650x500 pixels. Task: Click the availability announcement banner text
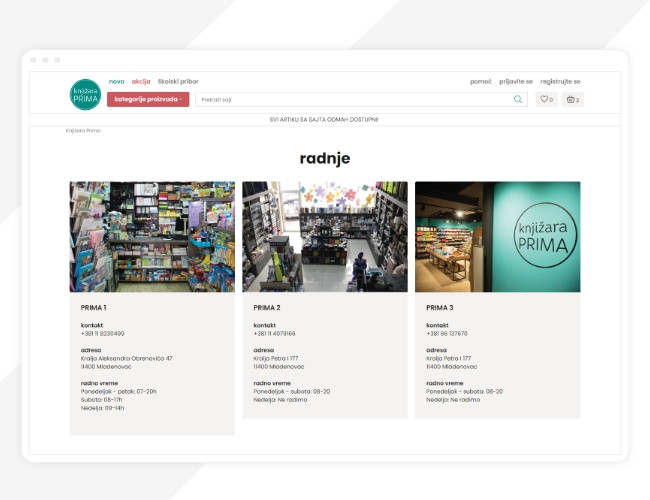point(324,119)
